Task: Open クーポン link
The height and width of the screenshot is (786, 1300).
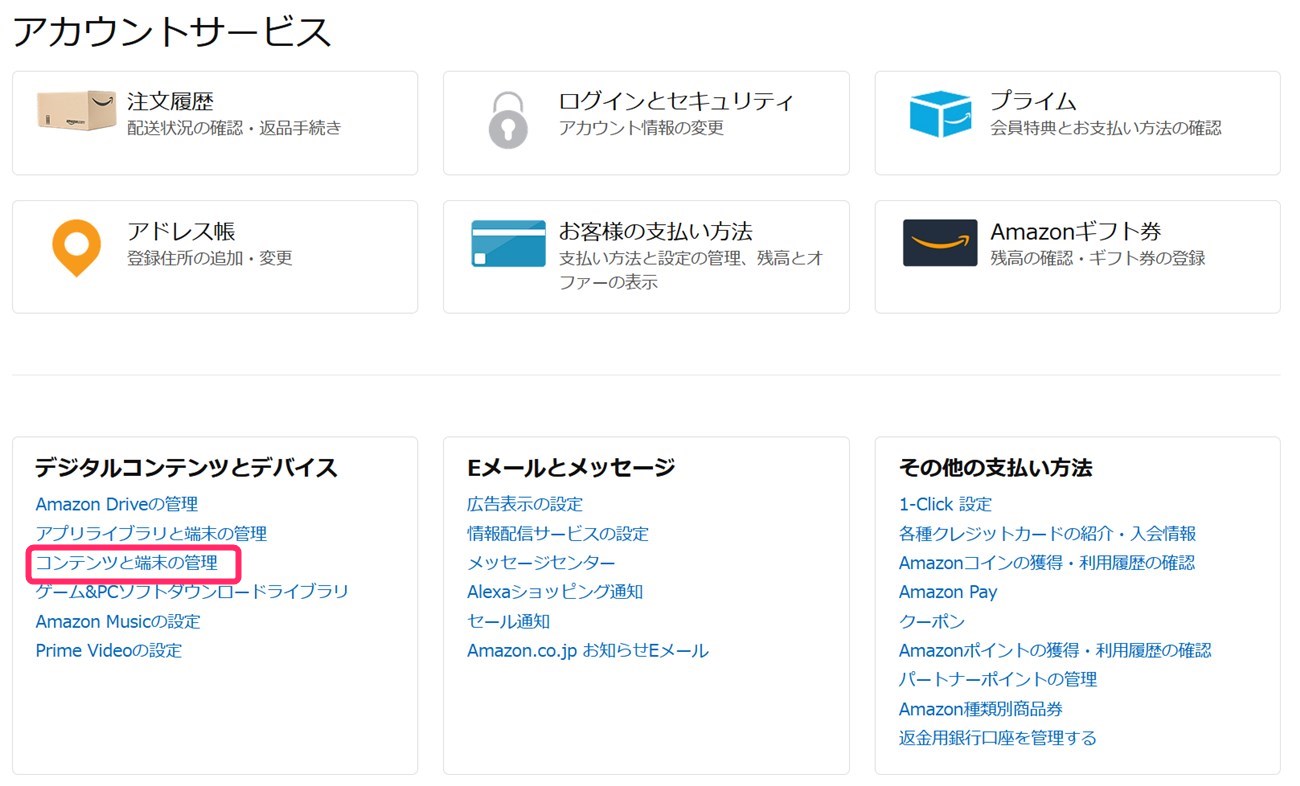Action: [932, 621]
